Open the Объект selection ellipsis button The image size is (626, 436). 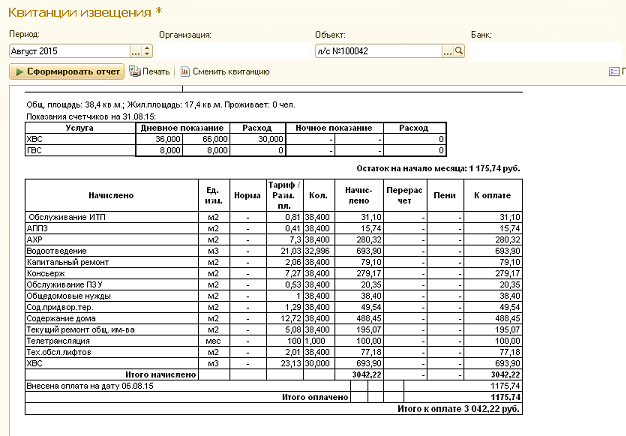coord(446,50)
